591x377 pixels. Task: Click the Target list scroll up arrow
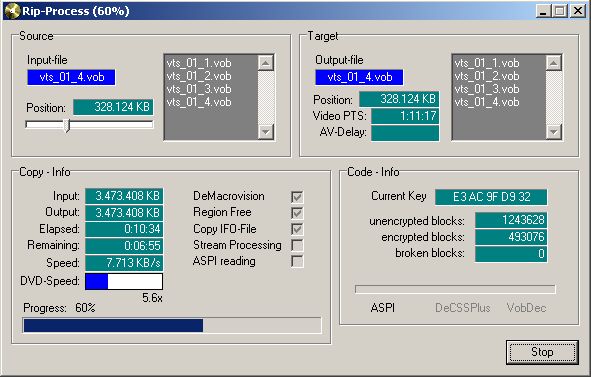pos(554,63)
